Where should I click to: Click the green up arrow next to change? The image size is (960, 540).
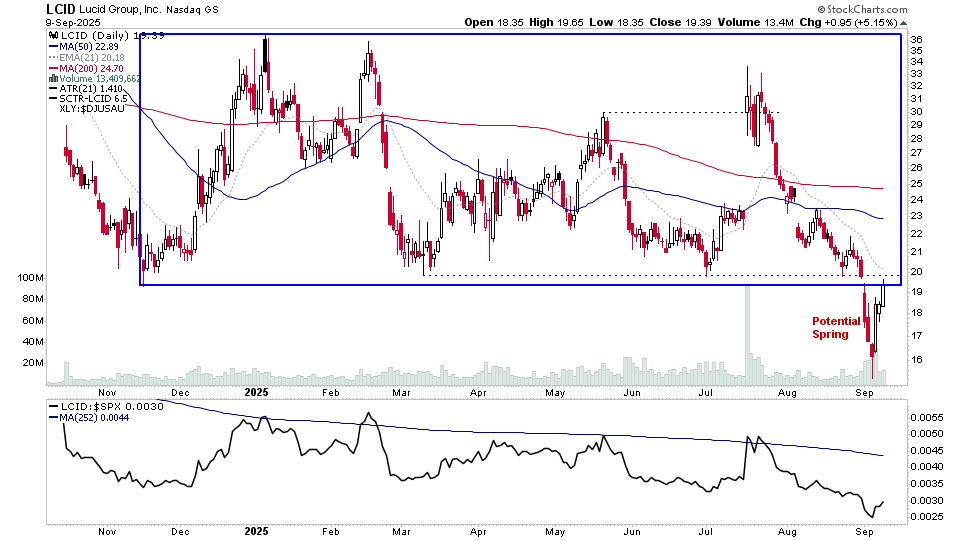click(904, 23)
